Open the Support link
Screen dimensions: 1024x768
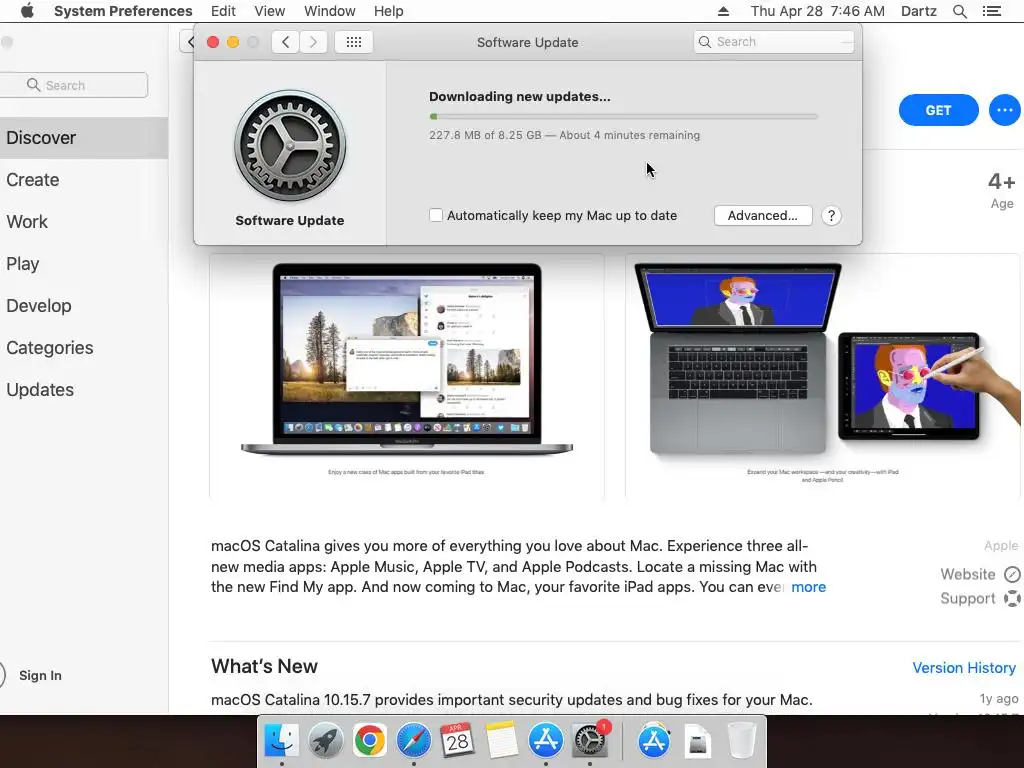pos(967,598)
